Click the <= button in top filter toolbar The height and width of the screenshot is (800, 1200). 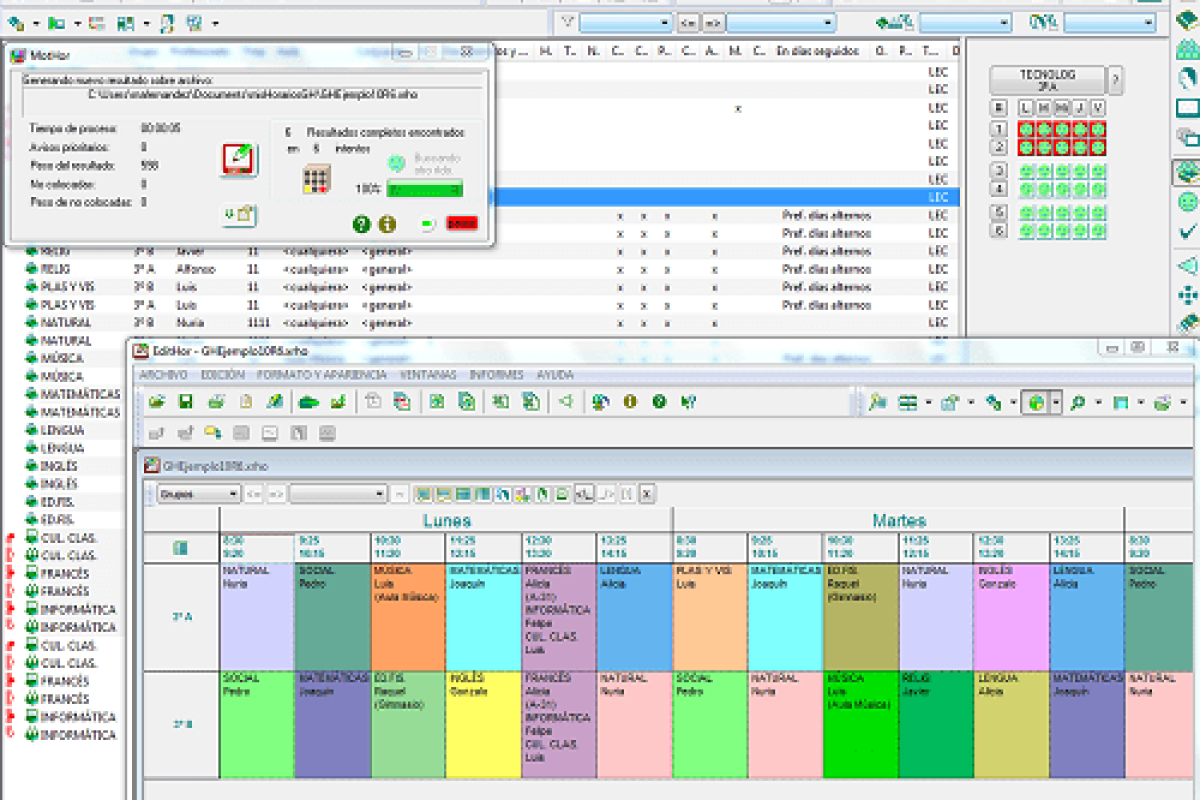(688, 22)
